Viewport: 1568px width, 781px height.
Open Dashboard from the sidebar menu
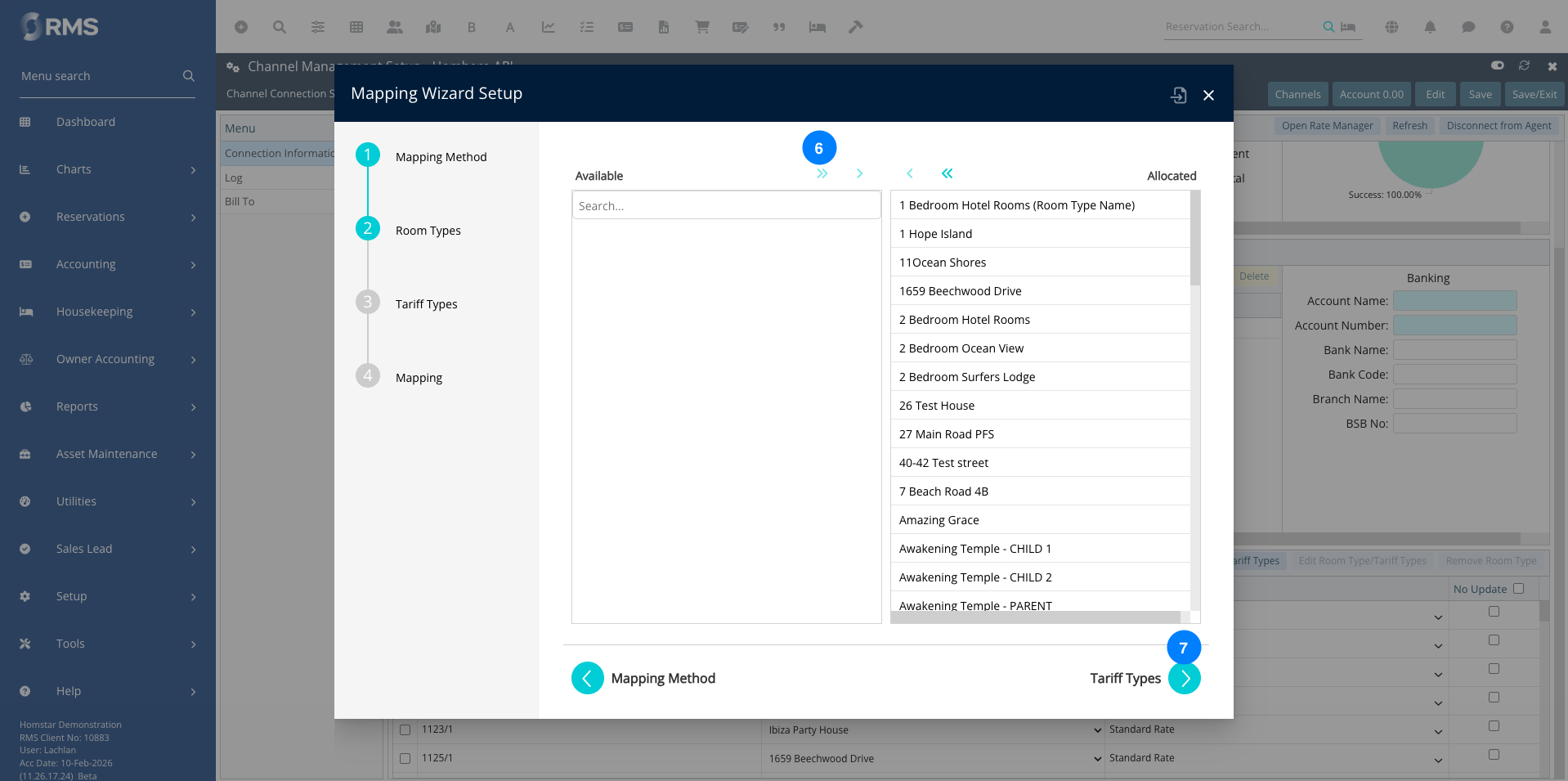85,122
